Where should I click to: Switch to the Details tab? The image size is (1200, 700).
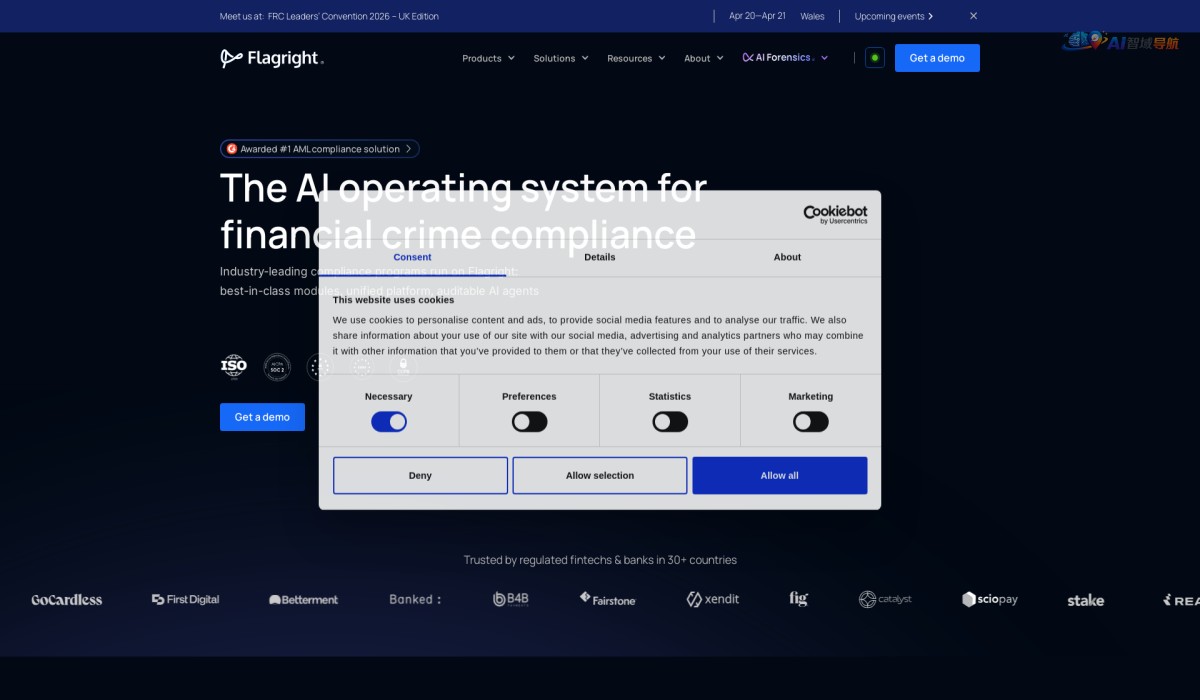point(600,257)
